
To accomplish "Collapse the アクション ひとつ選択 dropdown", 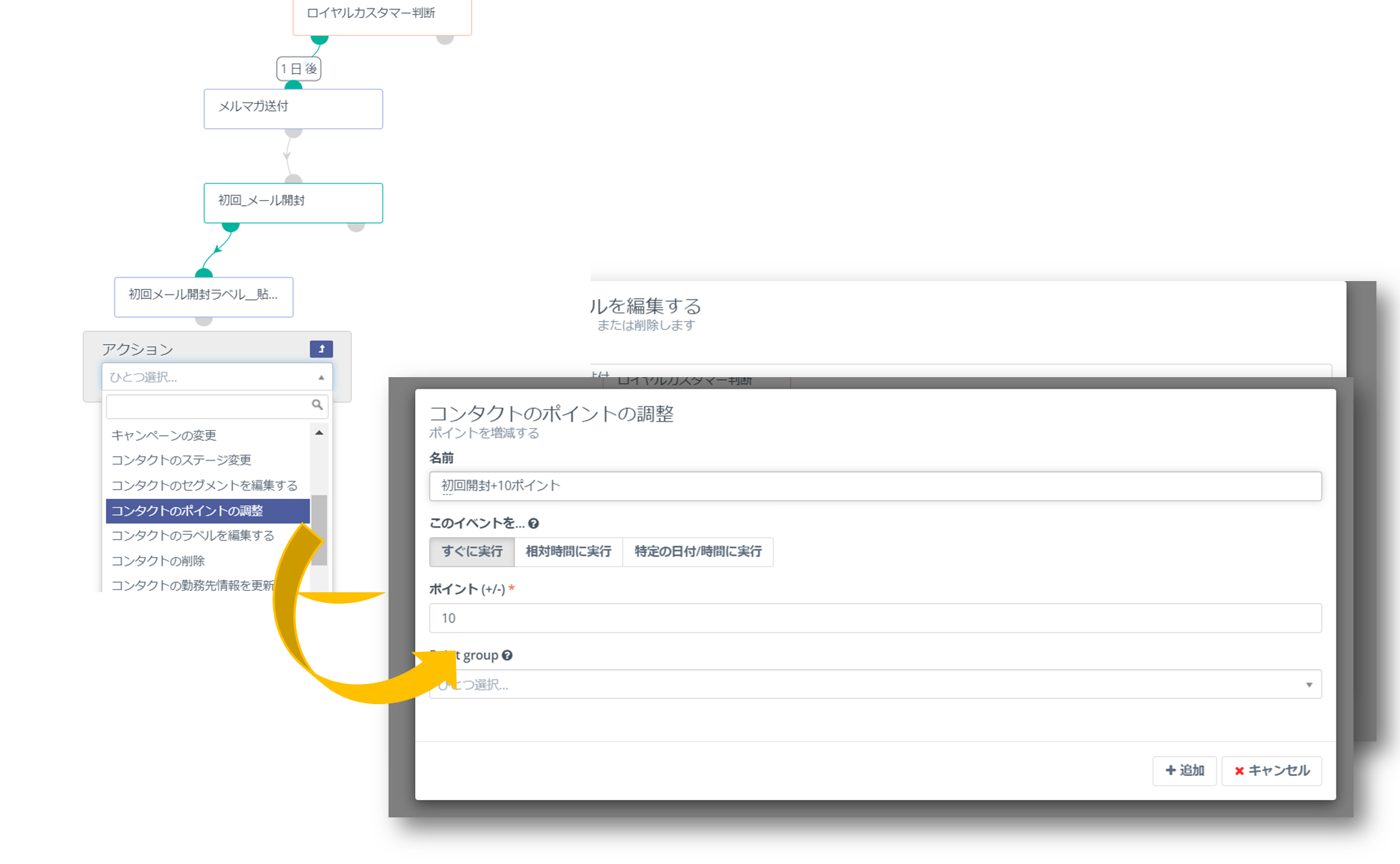I will (x=216, y=377).
